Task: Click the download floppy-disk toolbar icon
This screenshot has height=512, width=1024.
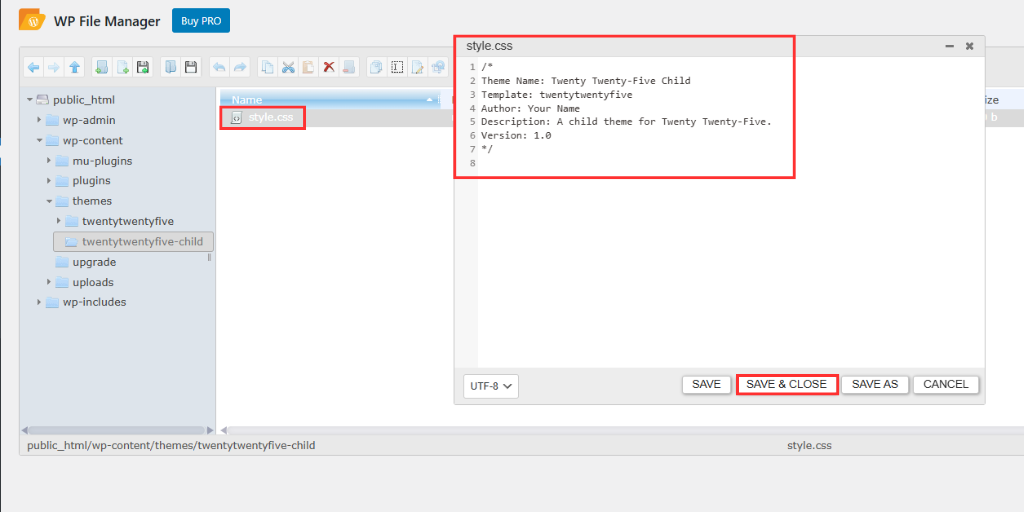Action: click(x=191, y=67)
